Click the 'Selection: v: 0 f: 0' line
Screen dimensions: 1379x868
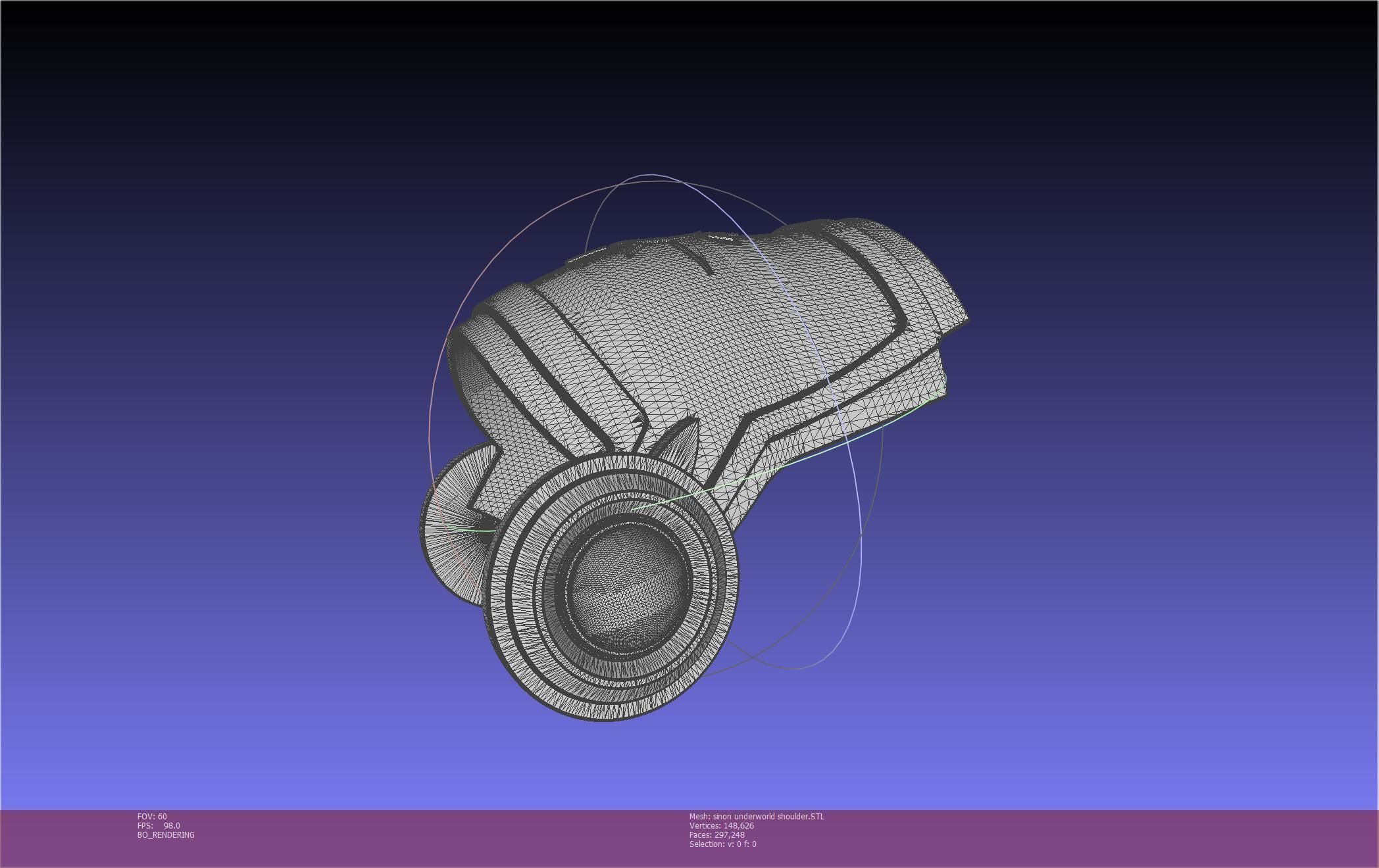(x=723, y=844)
